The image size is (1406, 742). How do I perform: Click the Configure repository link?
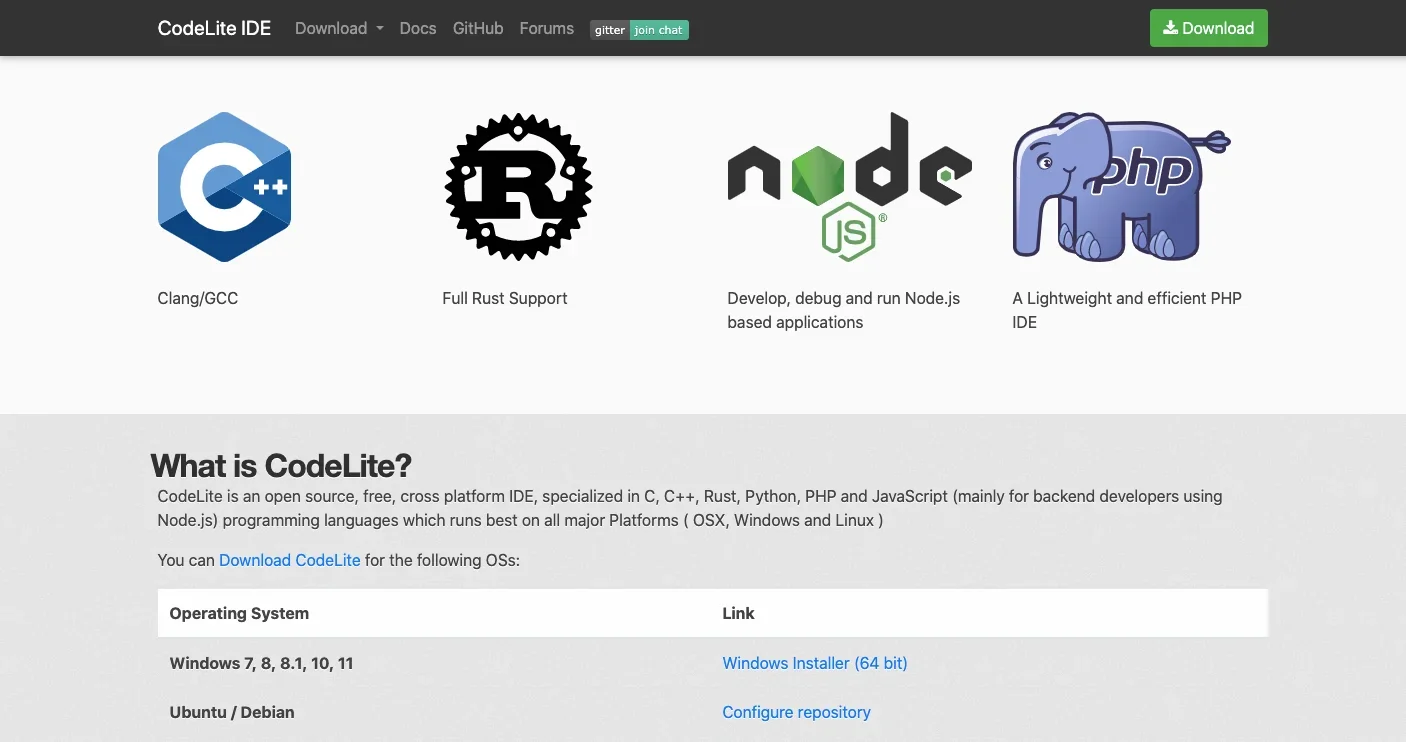tap(796, 712)
